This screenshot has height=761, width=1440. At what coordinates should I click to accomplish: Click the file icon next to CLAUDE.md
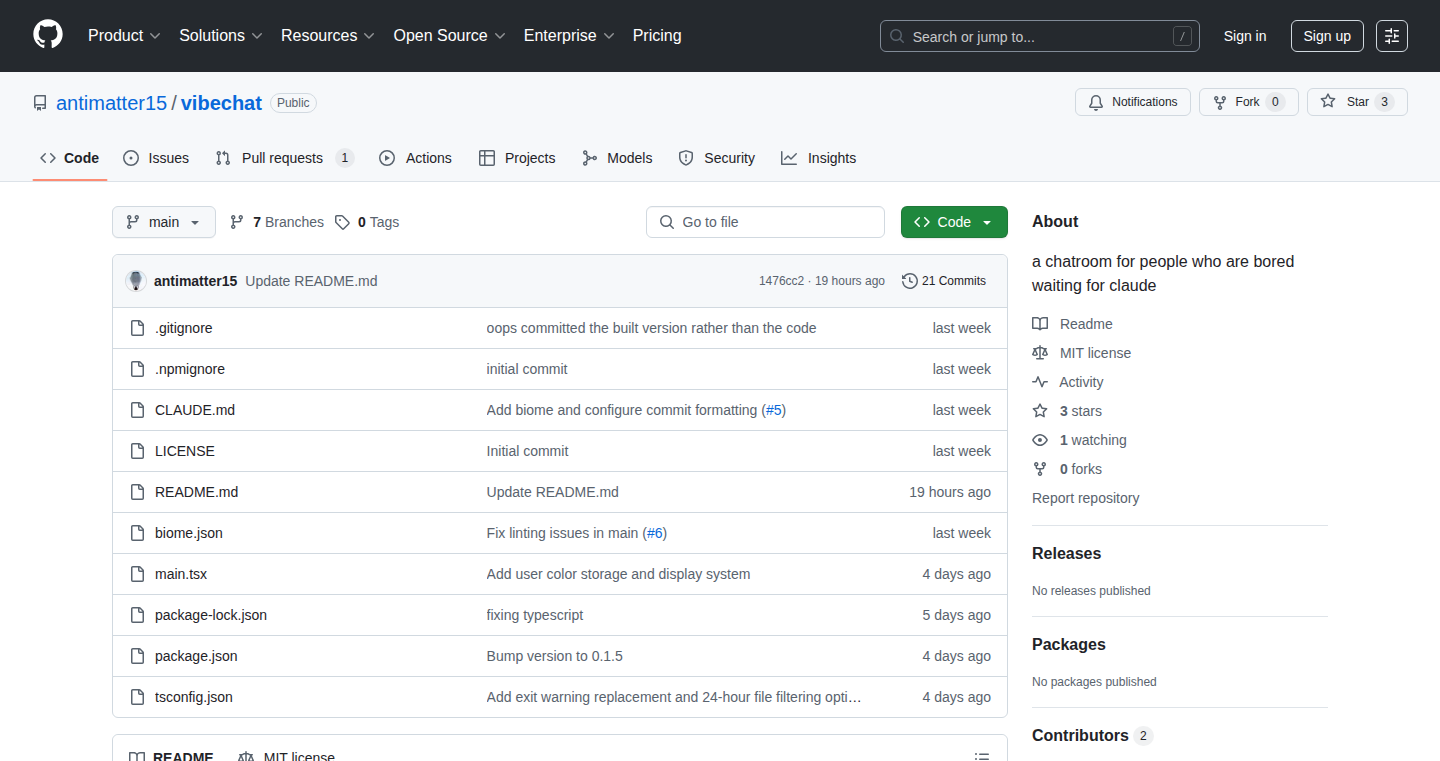click(x=137, y=410)
